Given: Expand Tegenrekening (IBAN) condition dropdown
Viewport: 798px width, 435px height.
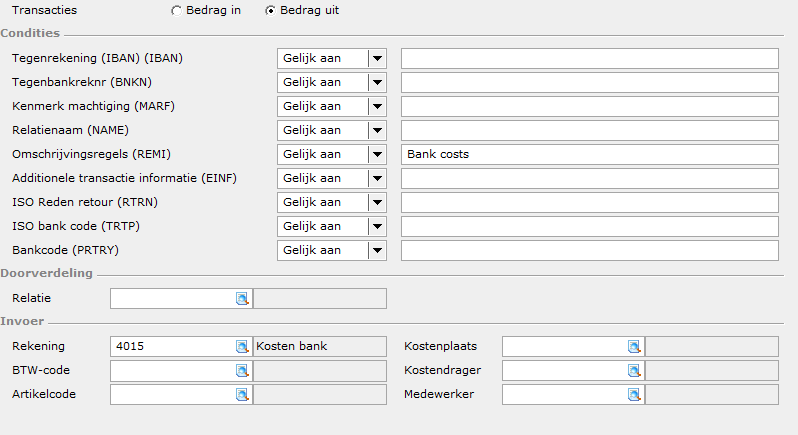Looking at the screenshot, I should coord(377,59).
